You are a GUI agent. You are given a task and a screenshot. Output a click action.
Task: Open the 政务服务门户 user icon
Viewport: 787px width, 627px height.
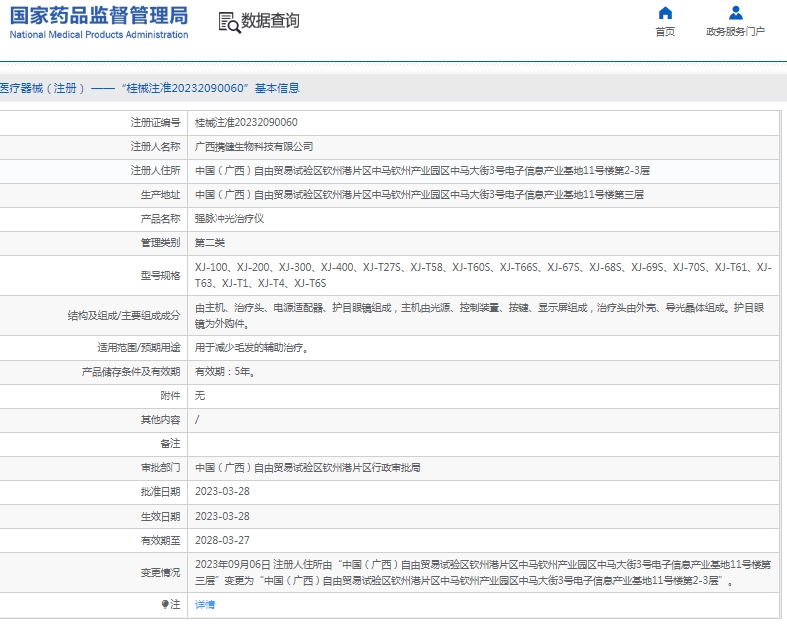(736, 13)
